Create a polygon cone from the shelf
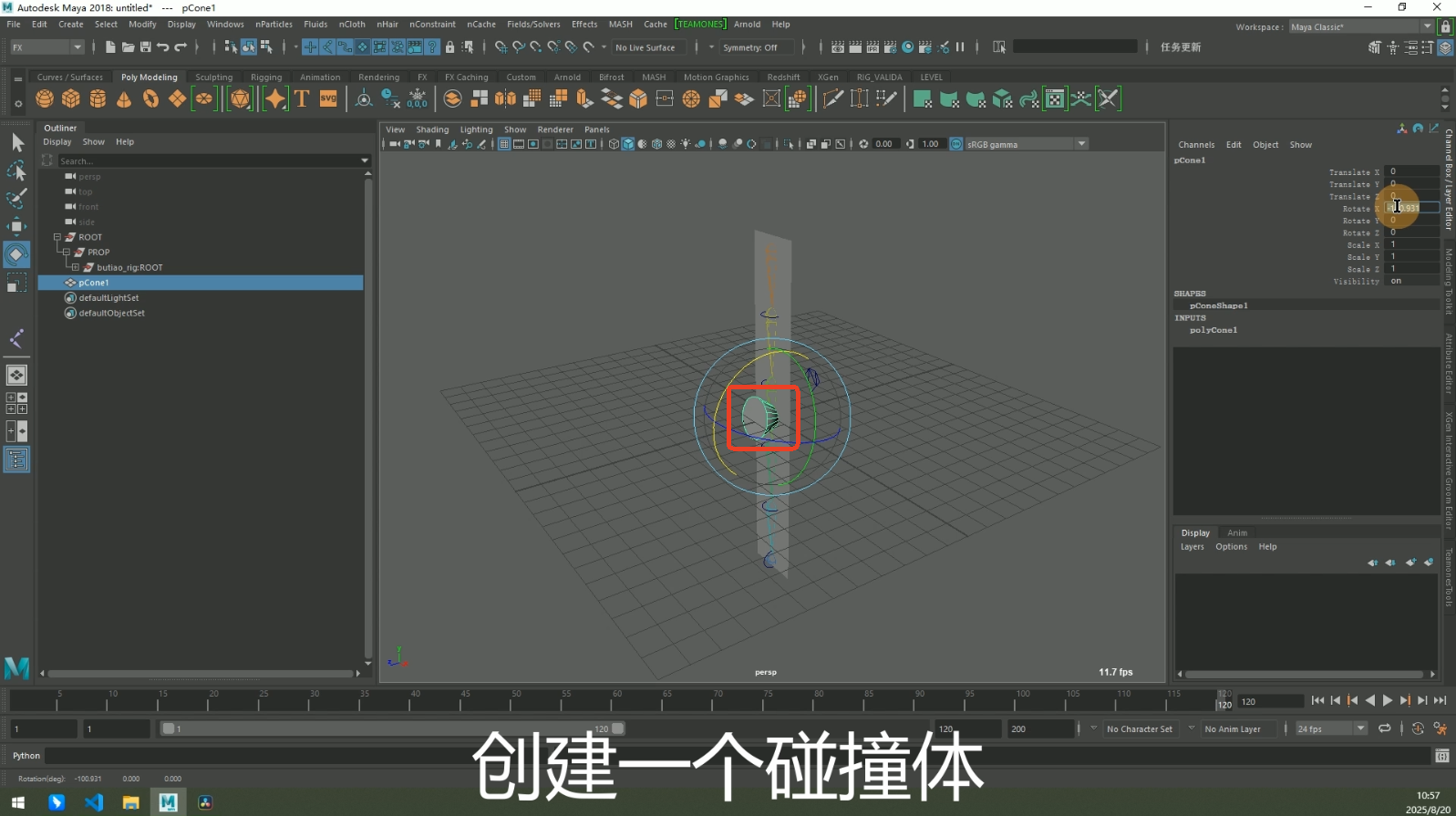 [124, 98]
